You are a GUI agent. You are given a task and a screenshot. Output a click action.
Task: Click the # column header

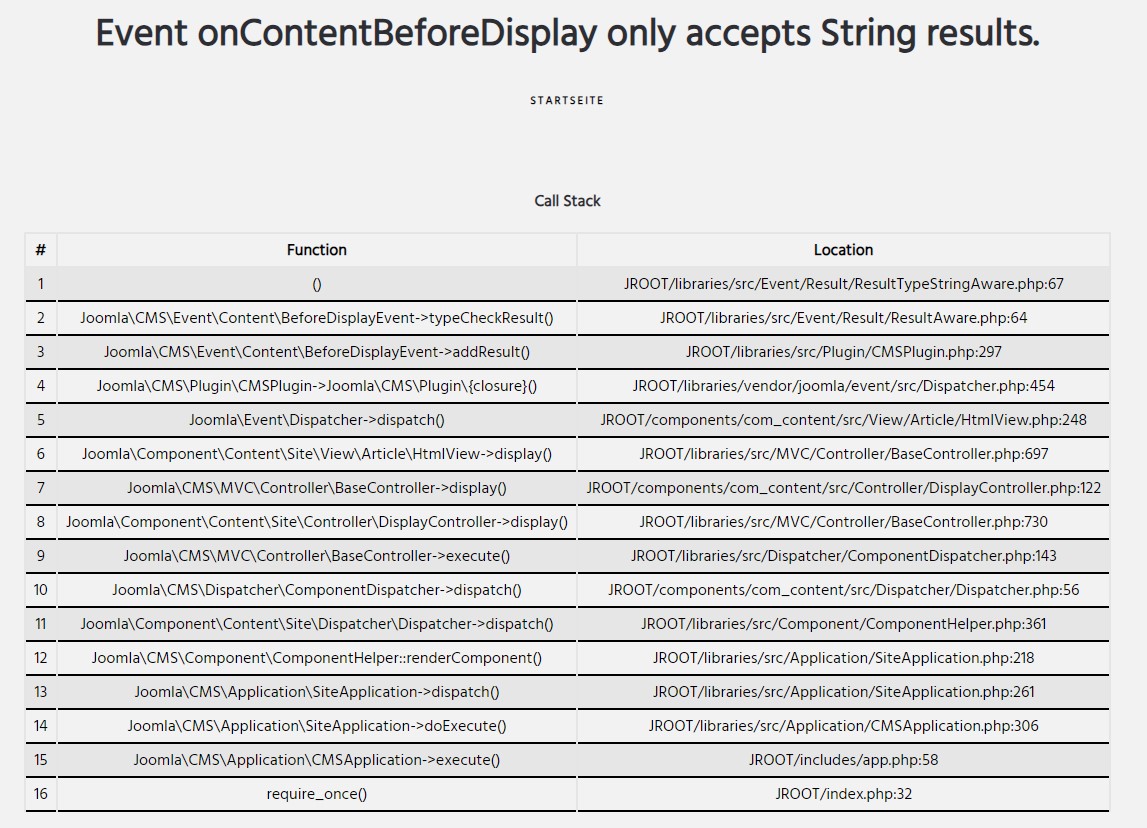coord(41,250)
